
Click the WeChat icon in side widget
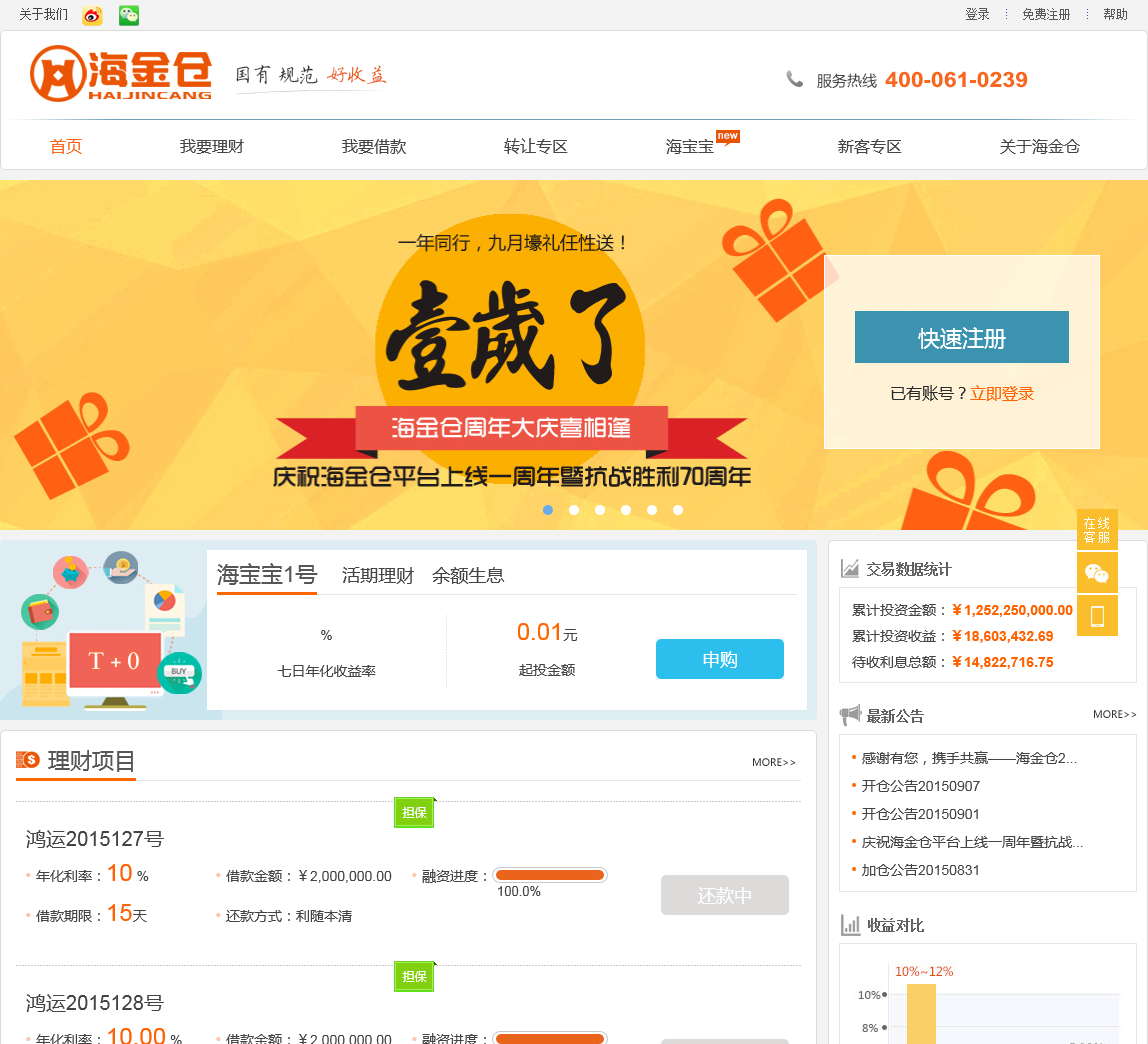click(x=1097, y=573)
